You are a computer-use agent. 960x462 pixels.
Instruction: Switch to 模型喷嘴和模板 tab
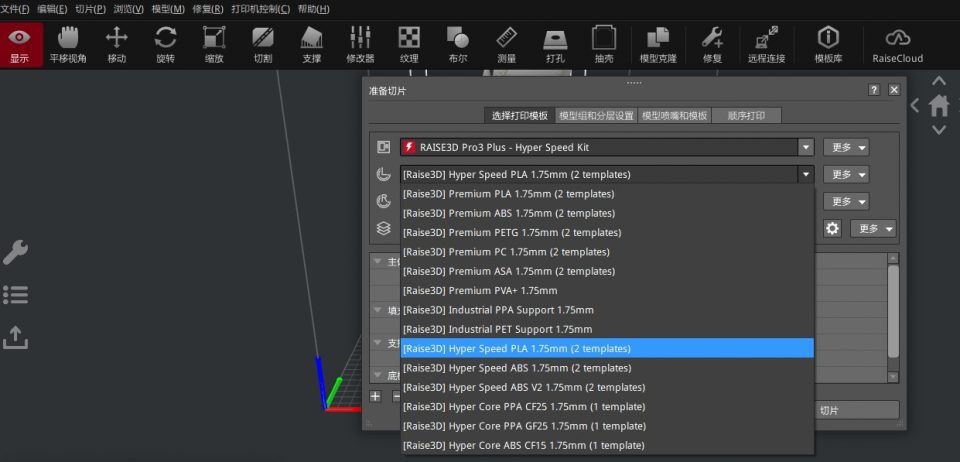click(674, 115)
